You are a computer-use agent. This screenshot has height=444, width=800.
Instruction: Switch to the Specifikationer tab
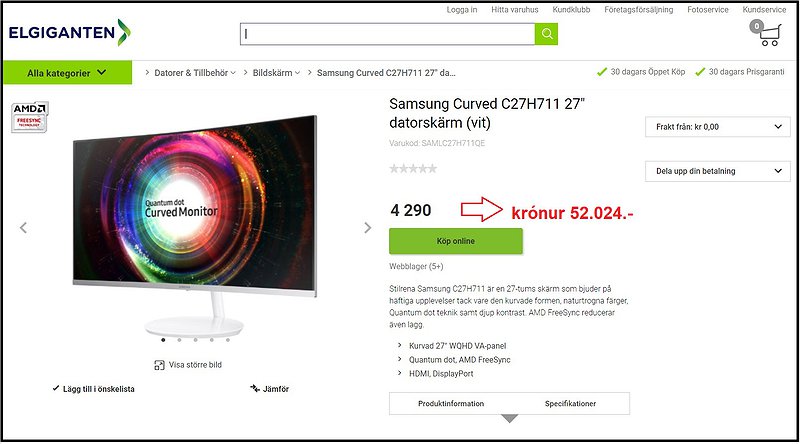coord(570,403)
